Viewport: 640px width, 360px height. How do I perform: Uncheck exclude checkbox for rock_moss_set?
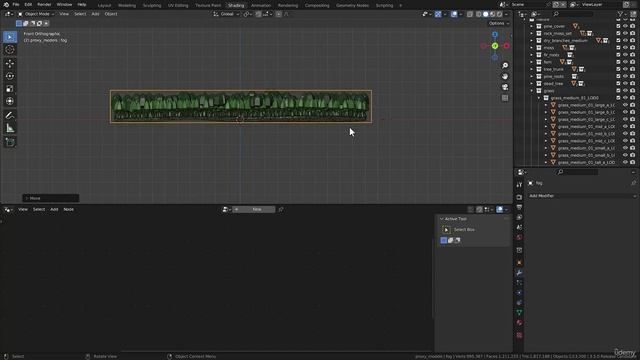click(618, 33)
